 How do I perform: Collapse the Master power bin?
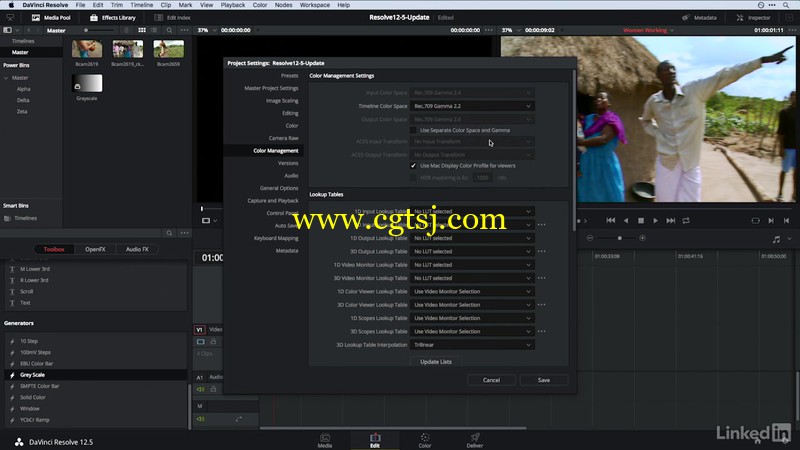[x=6, y=78]
